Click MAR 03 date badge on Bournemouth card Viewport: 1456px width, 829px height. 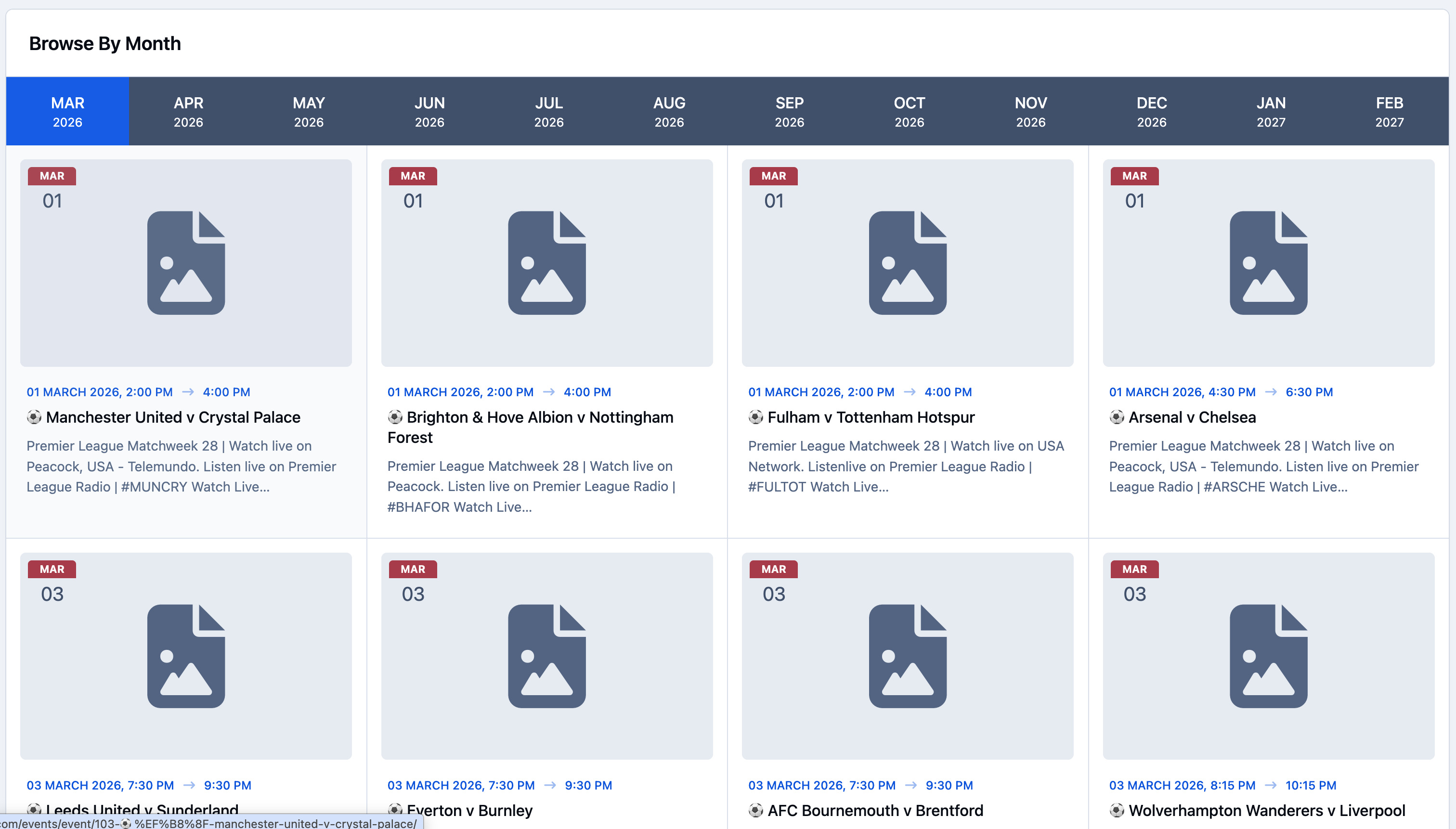pos(774,583)
